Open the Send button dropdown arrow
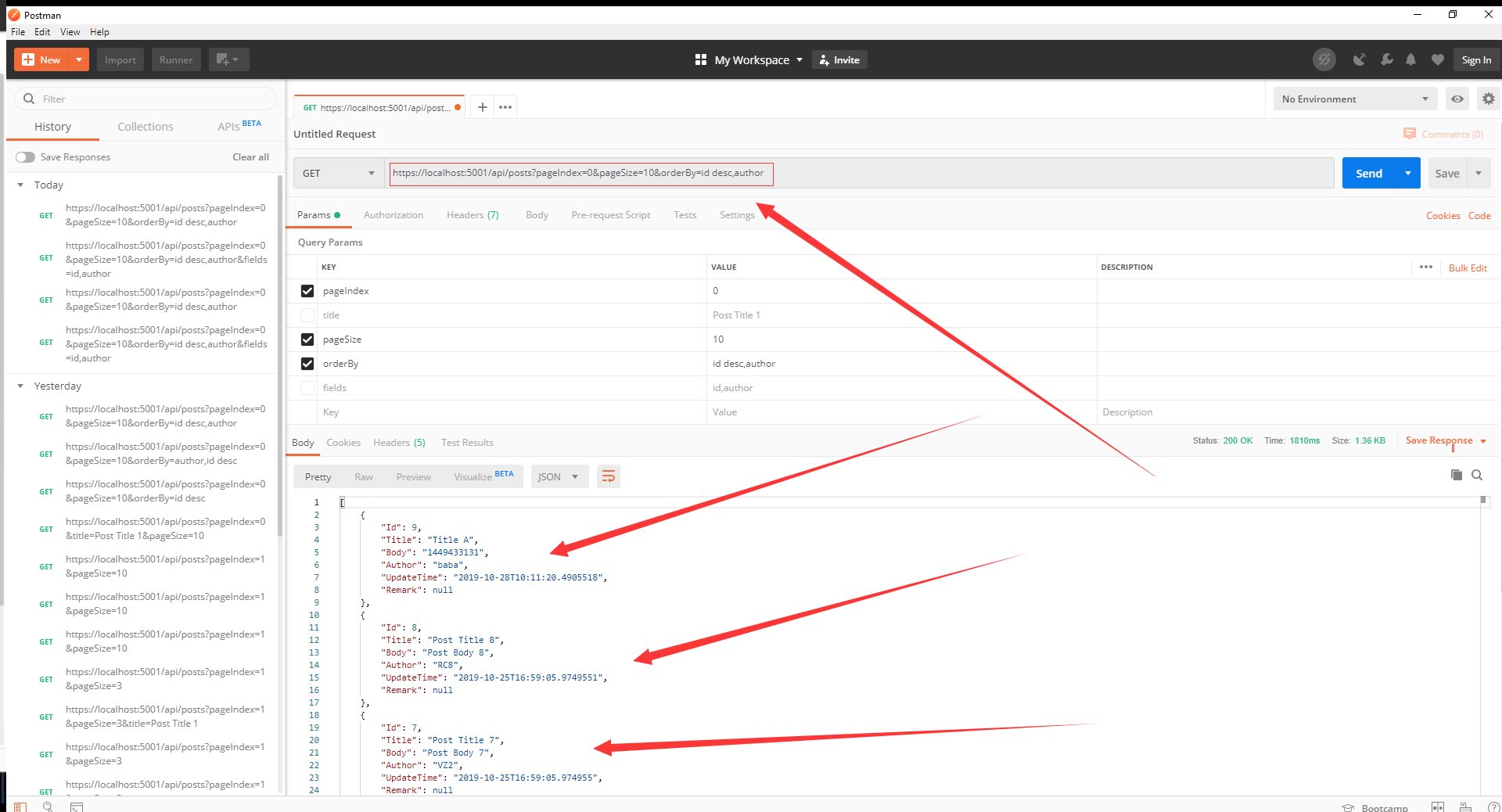The width and height of the screenshot is (1502, 812). (x=1407, y=173)
